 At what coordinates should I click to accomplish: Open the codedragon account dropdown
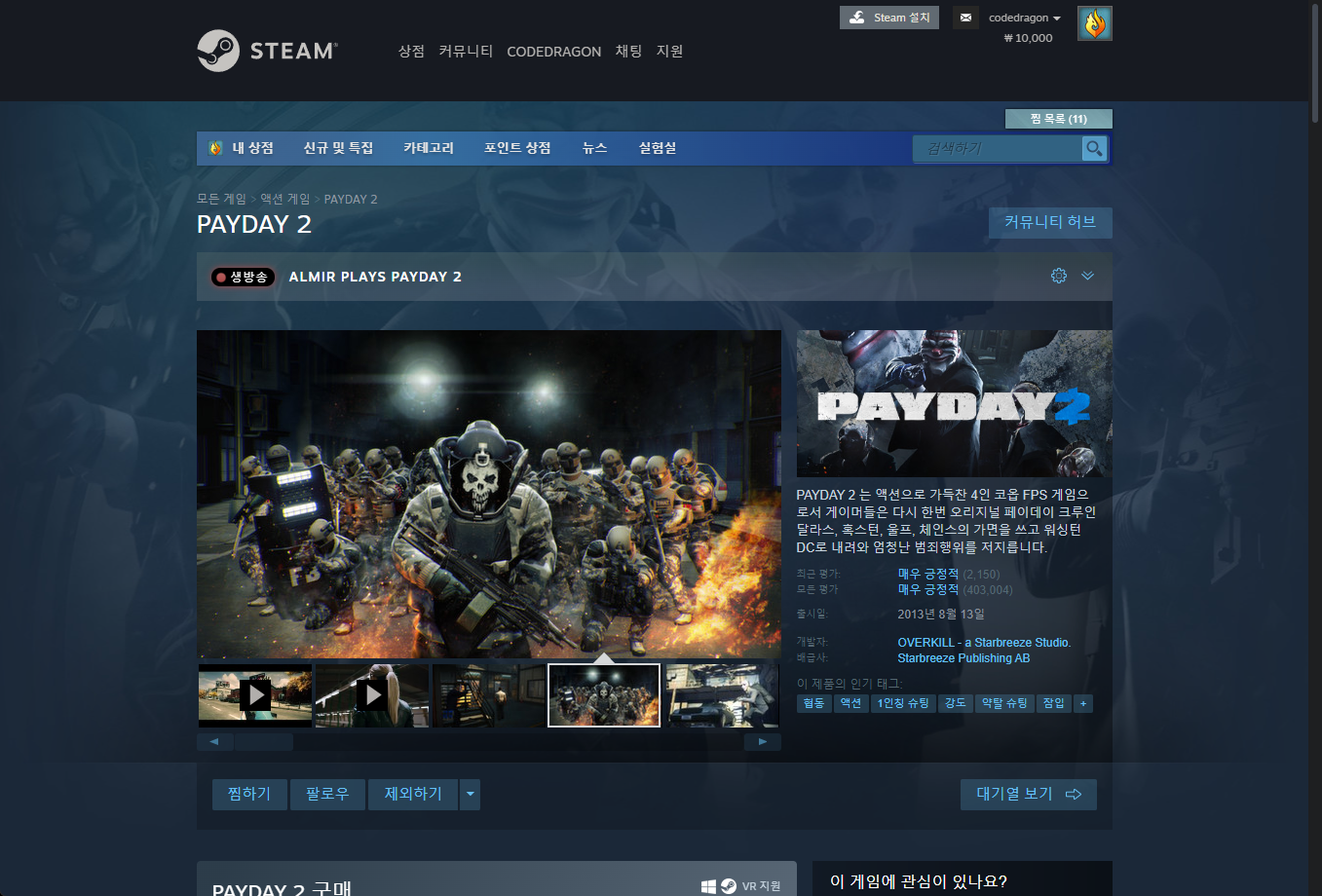(x=1024, y=18)
